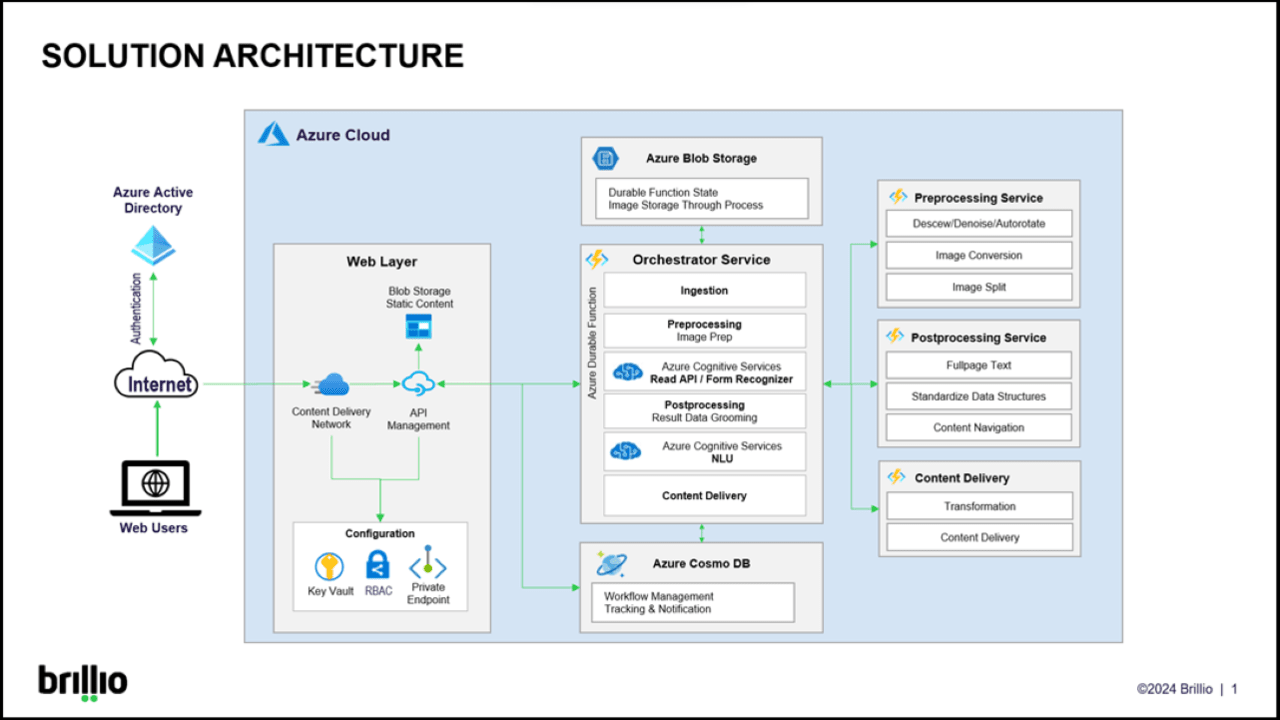Click the SOLUTION ARCHITECTURE title
The height and width of the screenshot is (720, 1280).
252,56
